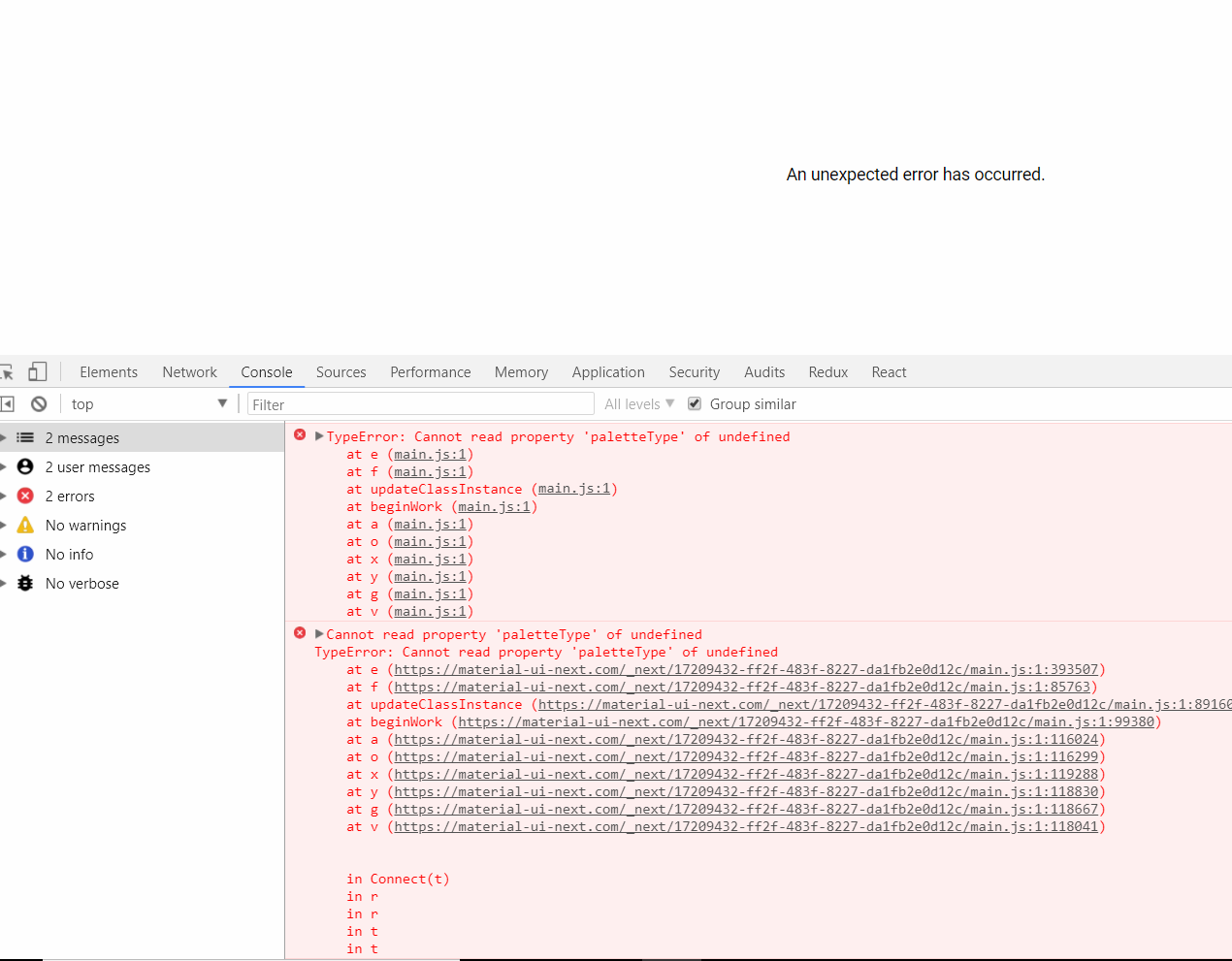Screen dimensions: 1232x961
Task: Open the All levels dropdown
Action: [639, 404]
